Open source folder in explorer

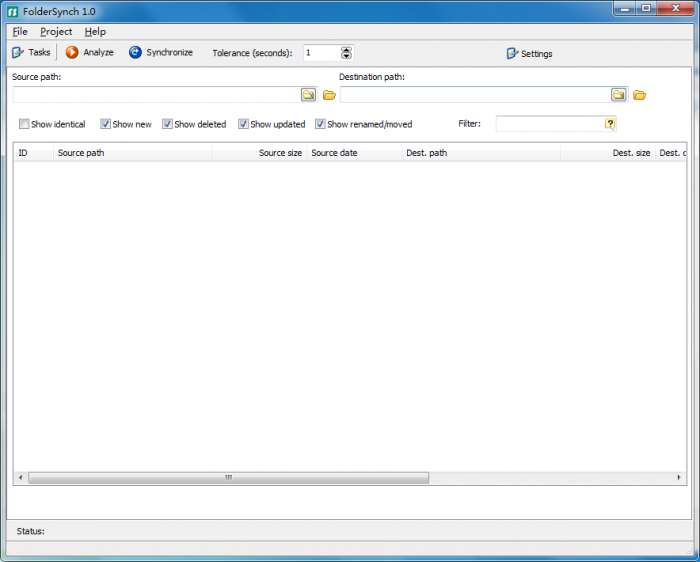pyautogui.click(x=329, y=95)
